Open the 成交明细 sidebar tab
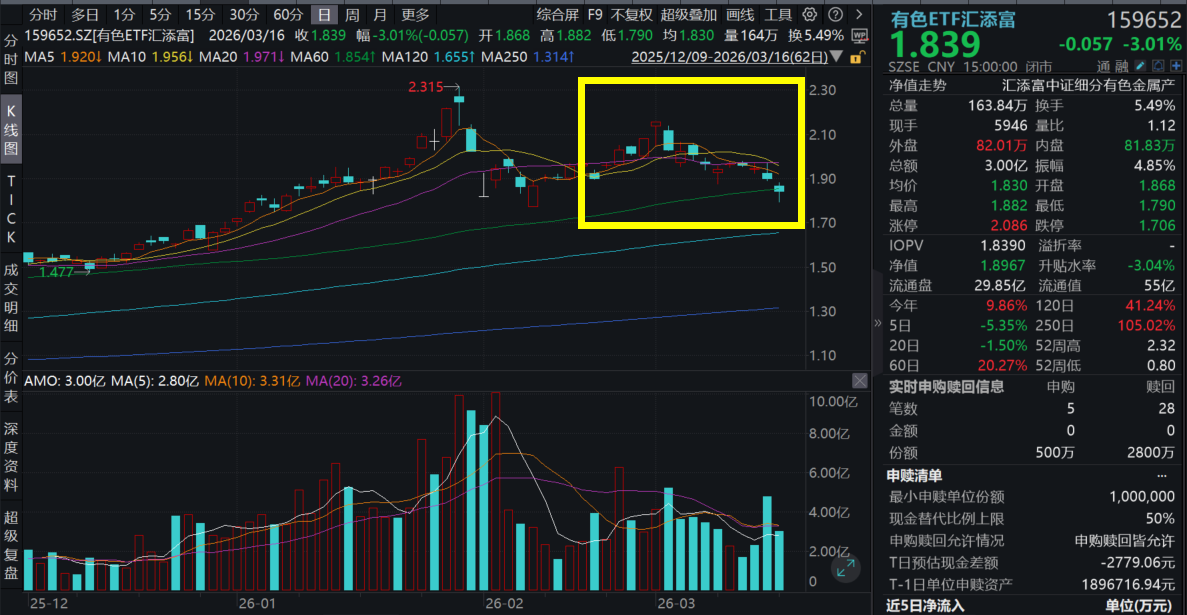The height and width of the screenshot is (615, 1187). pyautogui.click(x=11, y=298)
